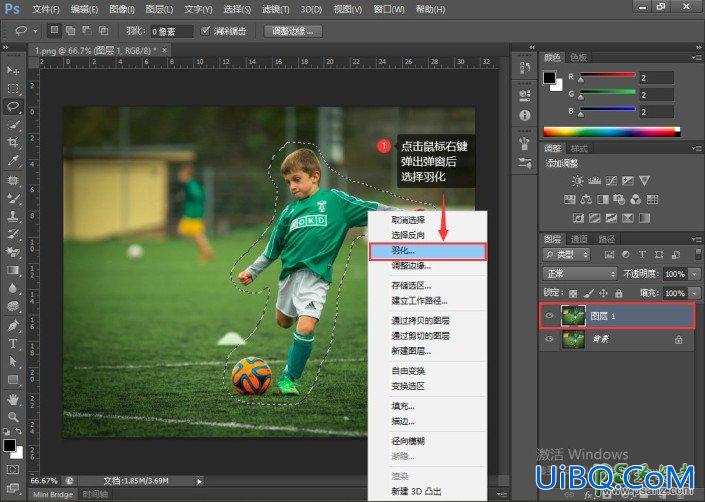
Task: Open the layer filter 类型 dropdown
Action: 567,254
